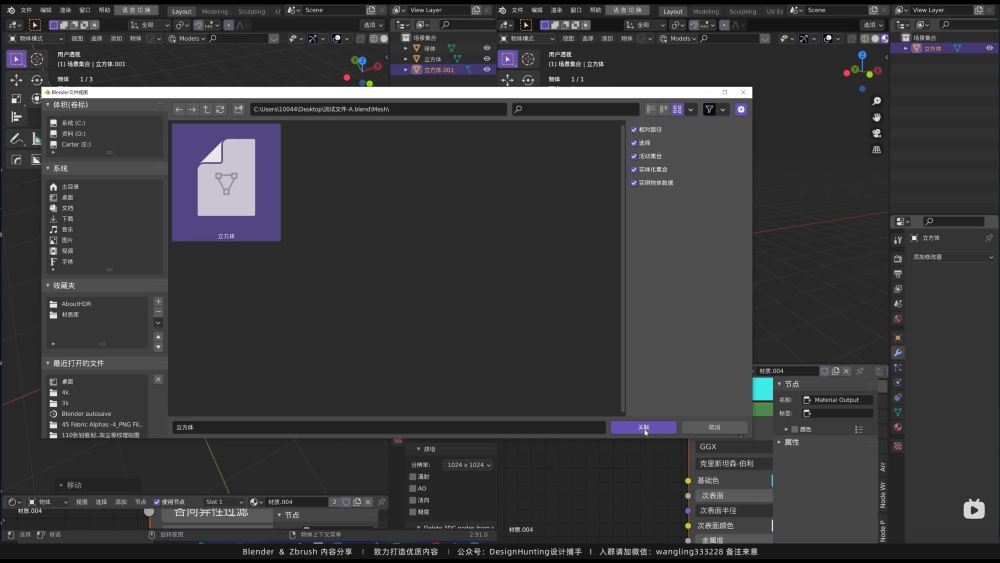Image resolution: width=1000 pixels, height=563 pixels.
Task: Click 语言切换 in the left window
Action: (136, 10)
